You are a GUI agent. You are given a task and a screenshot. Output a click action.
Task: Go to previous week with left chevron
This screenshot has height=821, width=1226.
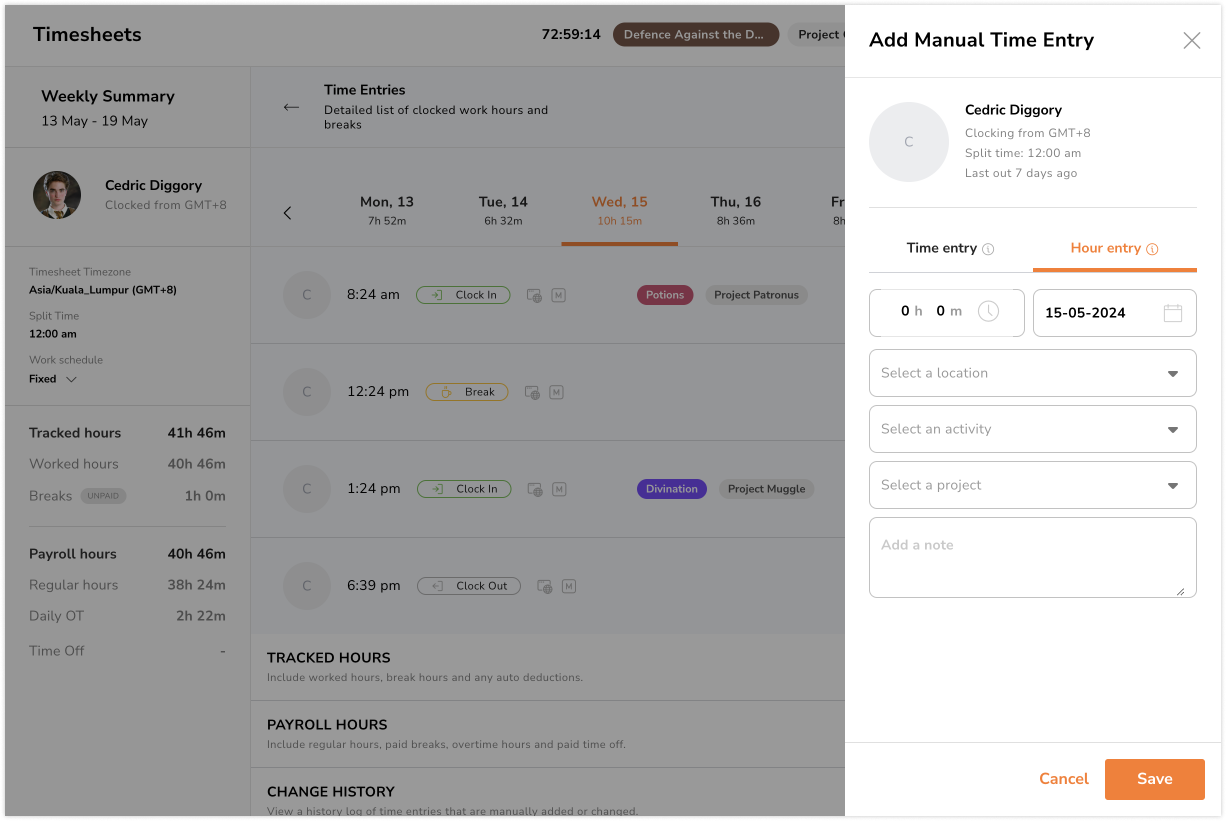point(287,213)
